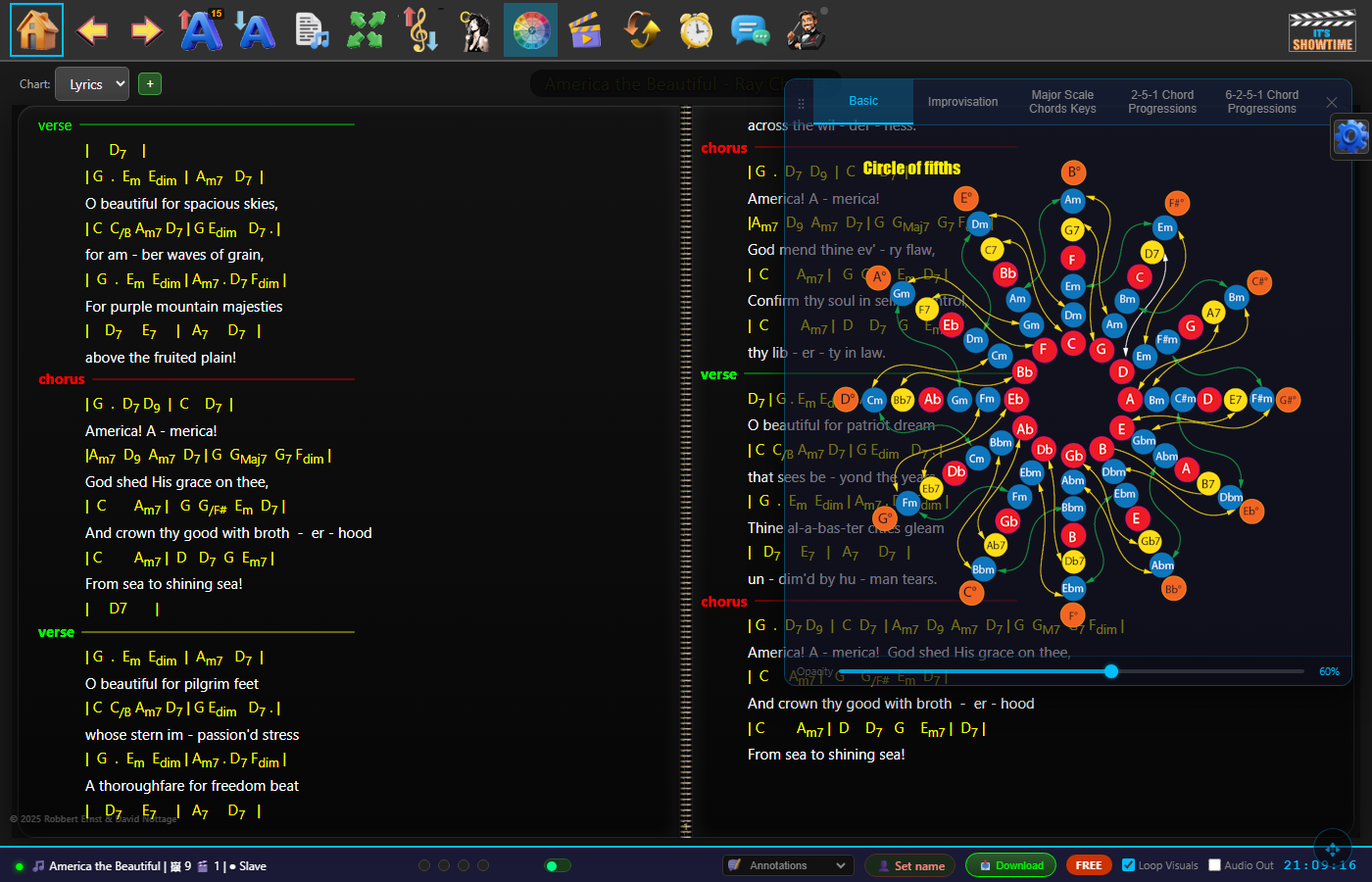The height and width of the screenshot is (882, 1372).
Task: Click the Set name button
Action: (x=909, y=865)
